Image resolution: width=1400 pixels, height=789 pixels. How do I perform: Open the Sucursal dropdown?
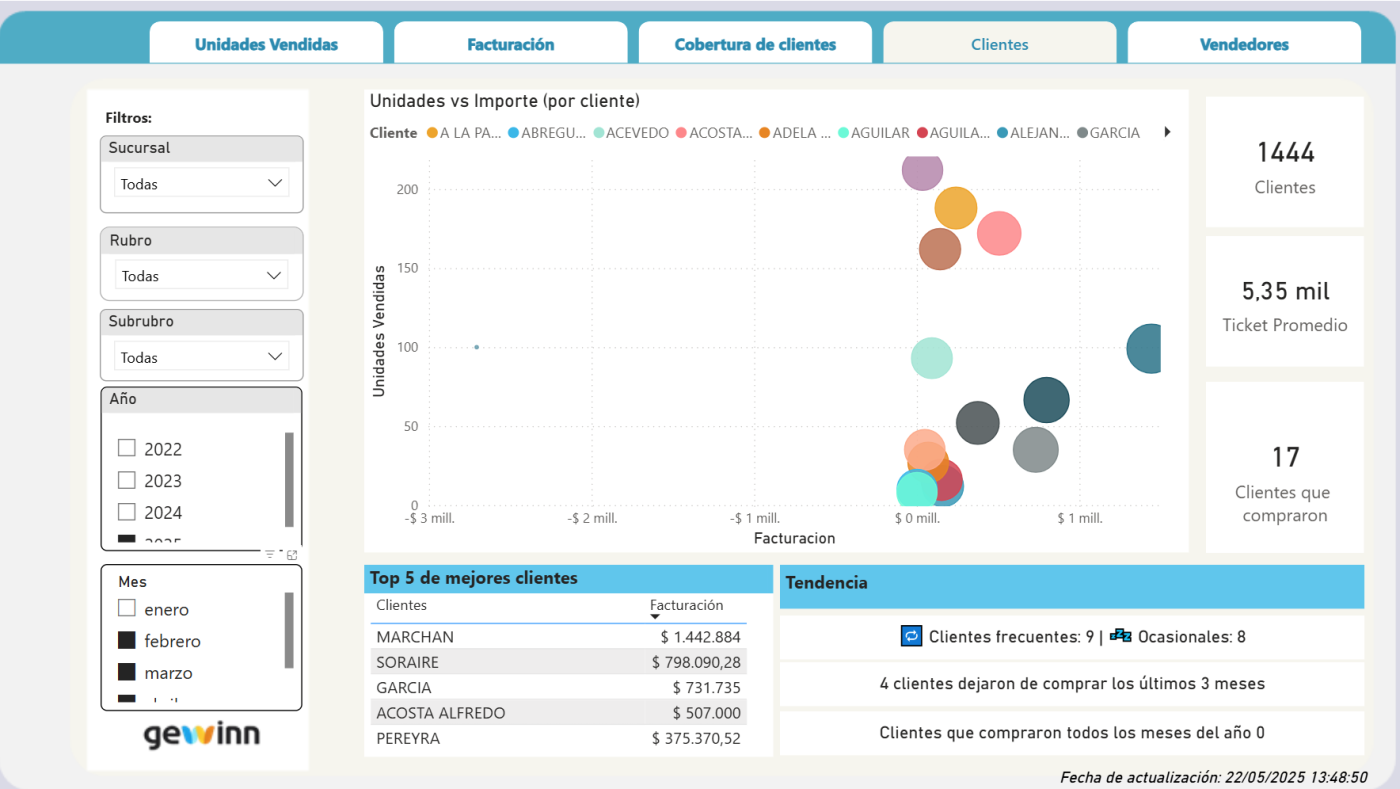202,184
